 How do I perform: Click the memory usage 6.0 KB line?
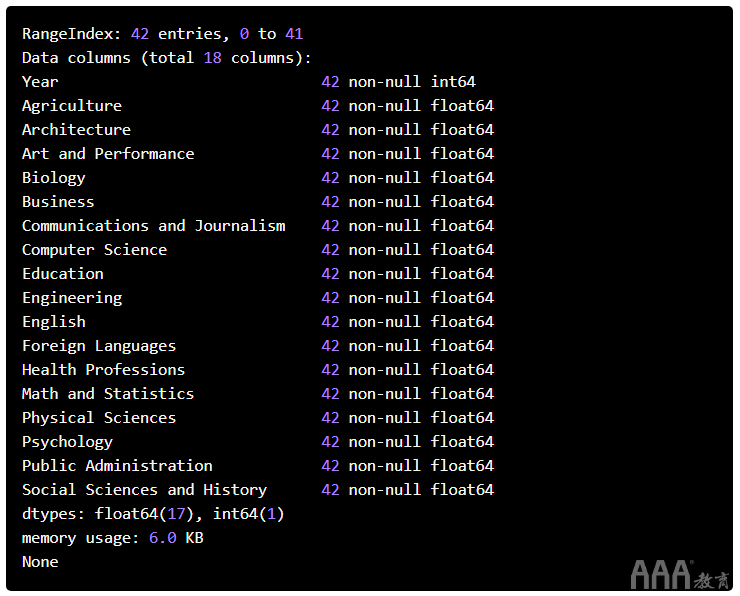pos(113,538)
